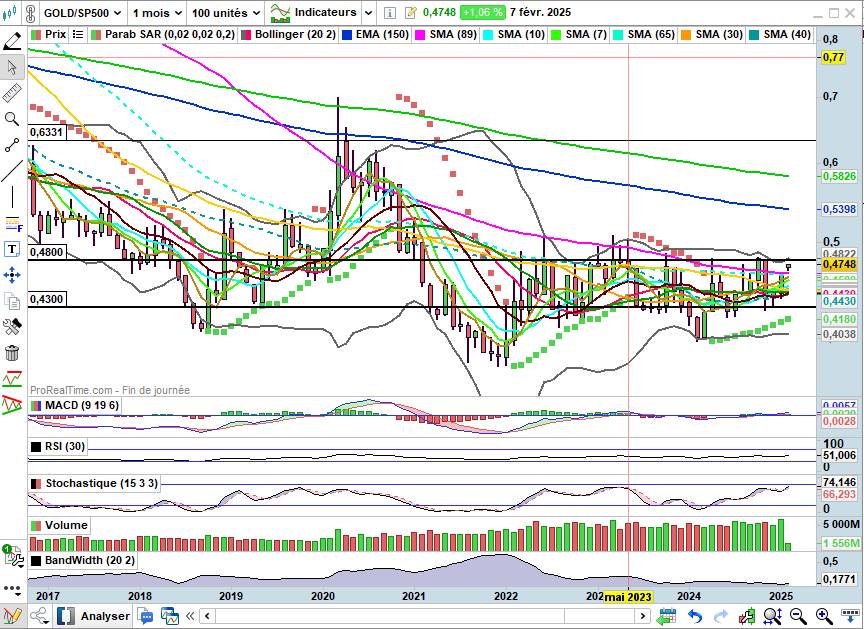Click the trash delete objects icon

point(12,352)
